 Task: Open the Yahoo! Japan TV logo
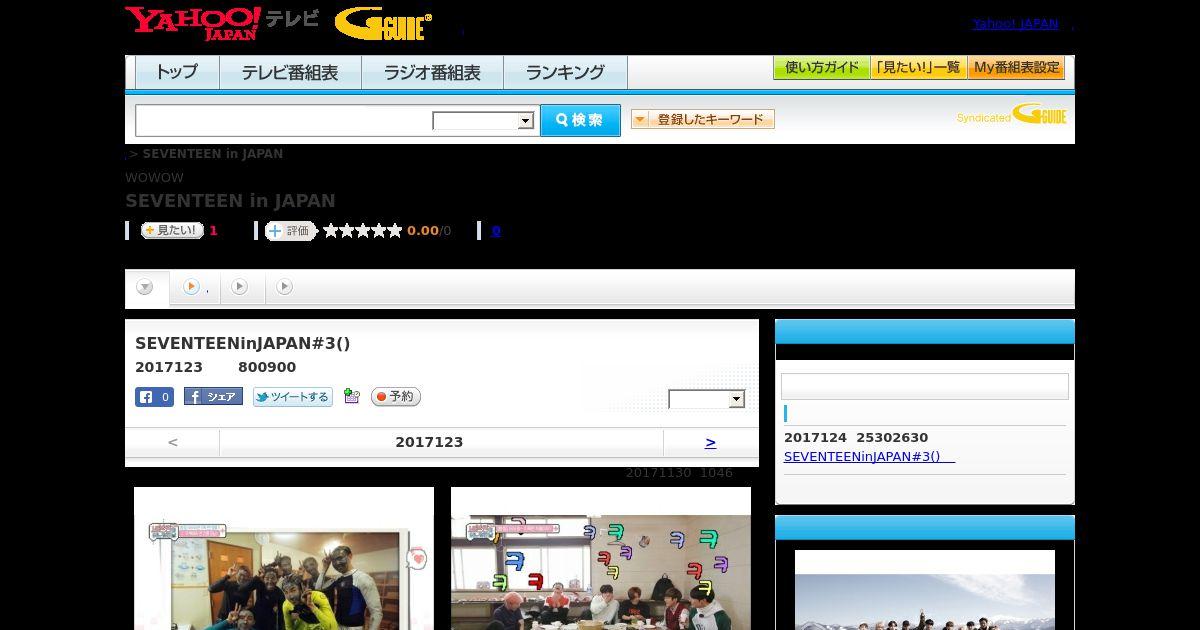[x=222, y=23]
